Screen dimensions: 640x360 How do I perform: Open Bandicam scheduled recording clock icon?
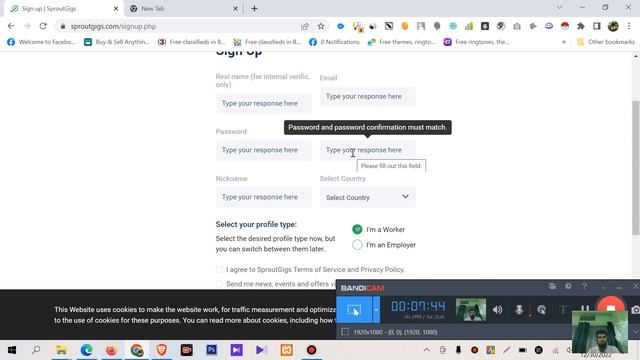[x=568, y=286]
